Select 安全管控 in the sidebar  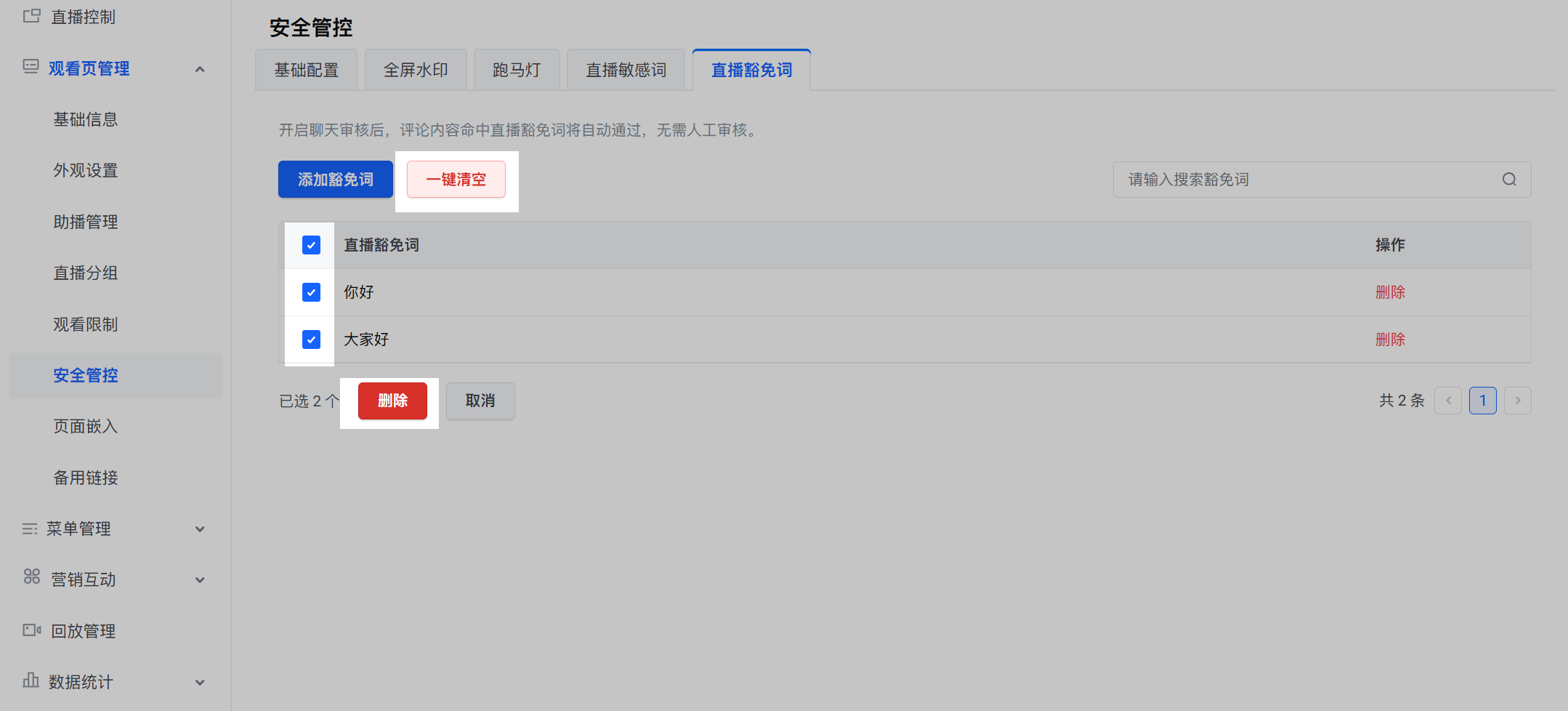116,375
